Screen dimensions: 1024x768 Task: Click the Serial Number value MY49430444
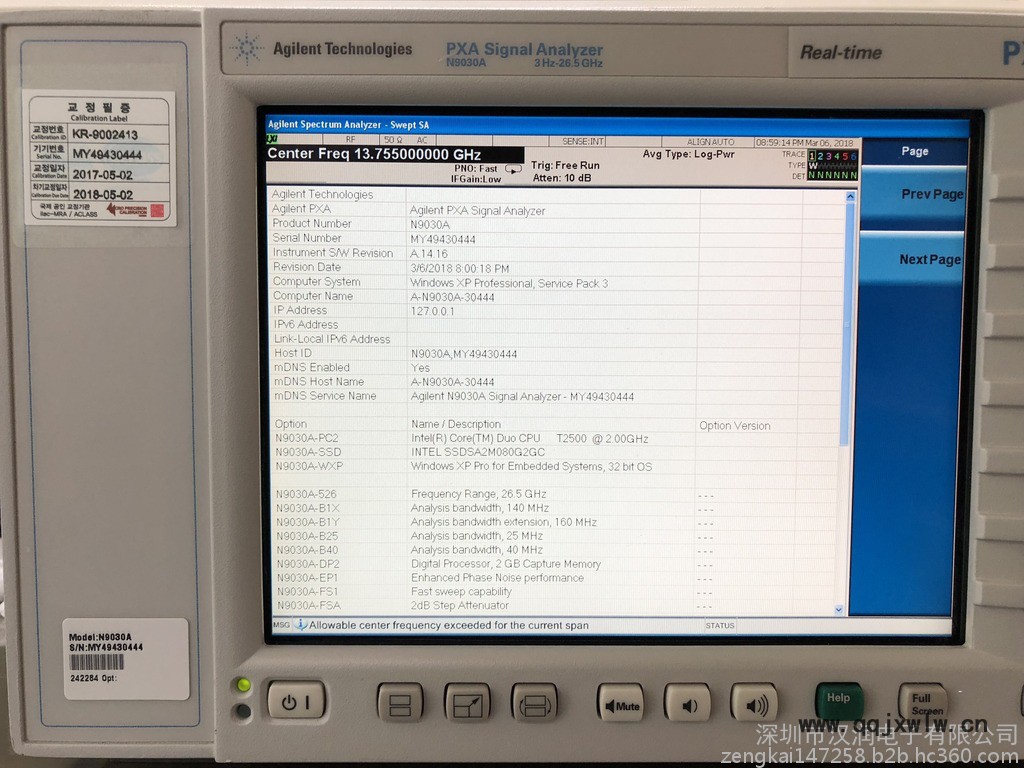pyautogui.click(x=443, y=239)
